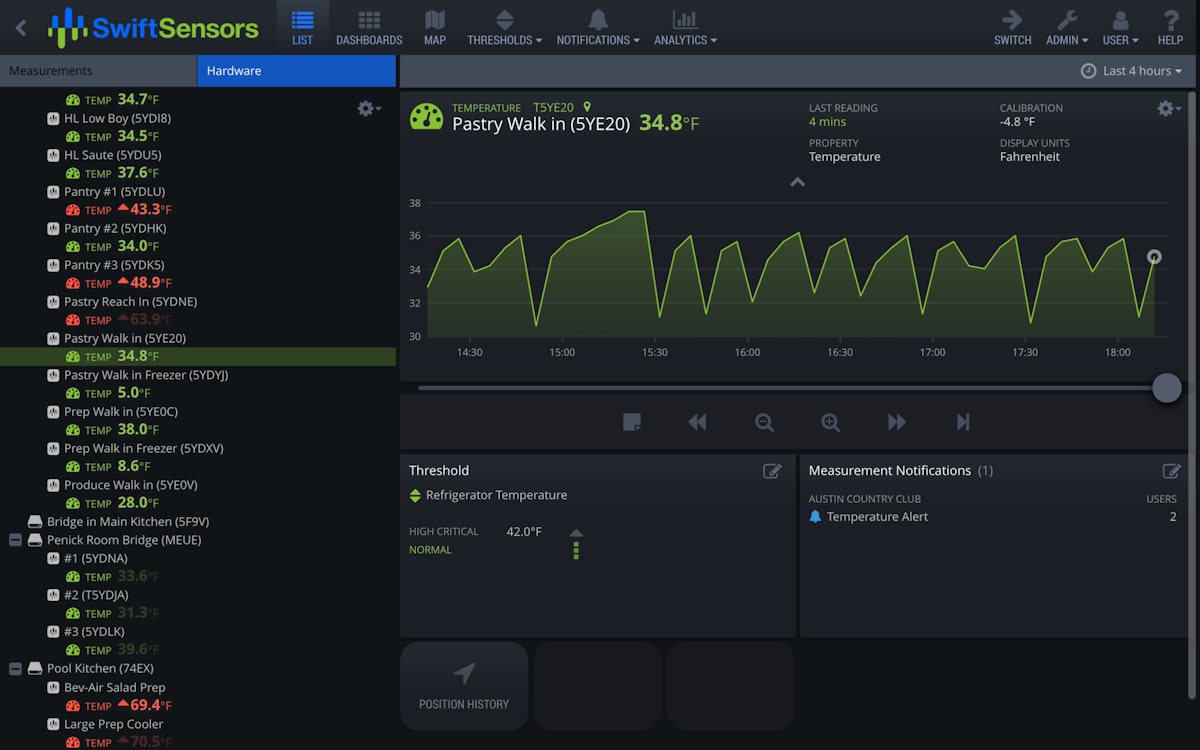Collapse the Pool Kitchen tree node

point(14,668)
